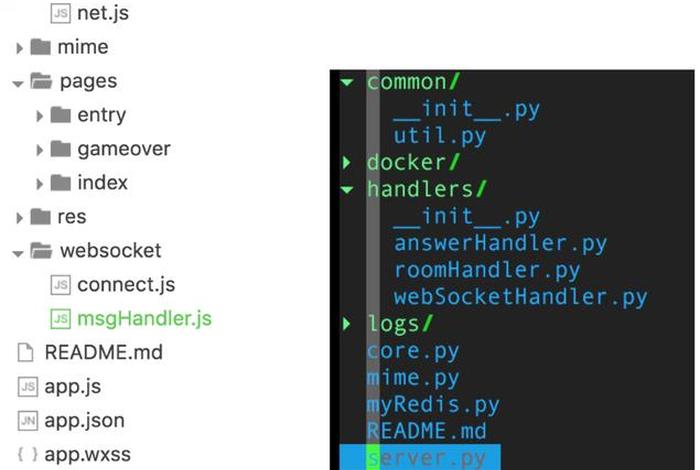Expand the entry folder arrow
This screenshot has height=470, width=700.
point(39,116)
